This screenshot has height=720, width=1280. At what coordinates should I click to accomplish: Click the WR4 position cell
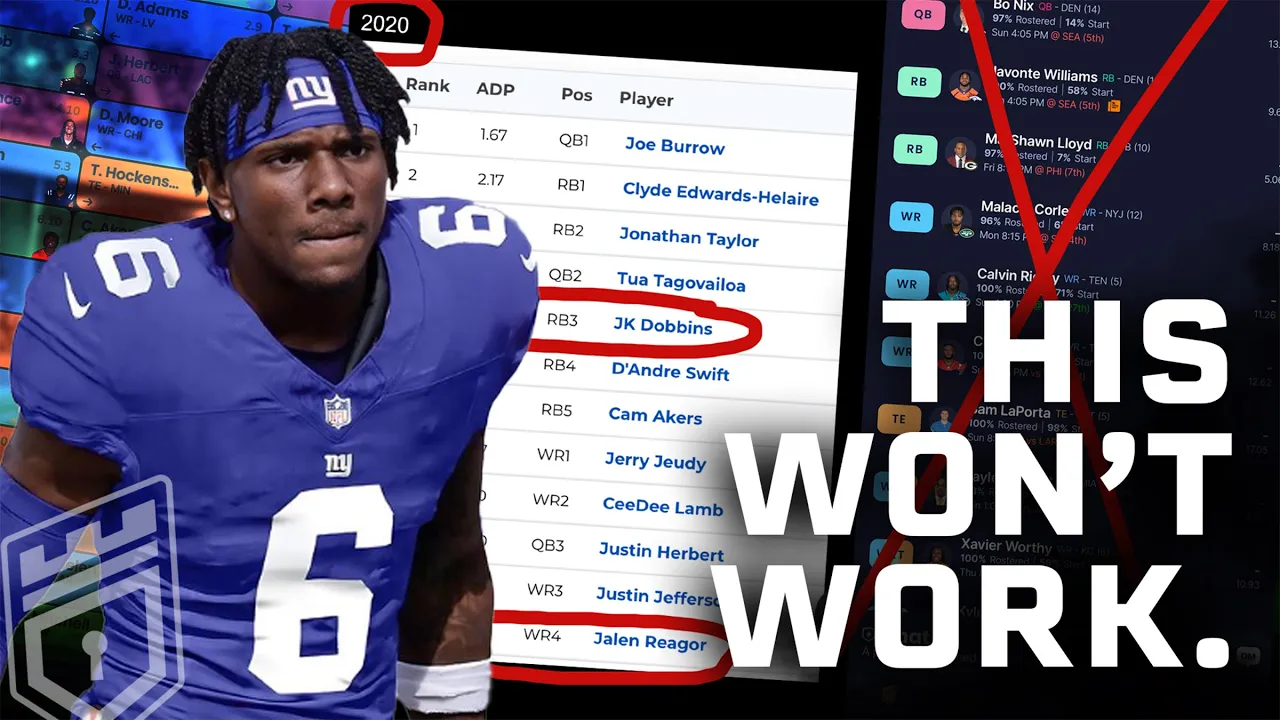541,635
